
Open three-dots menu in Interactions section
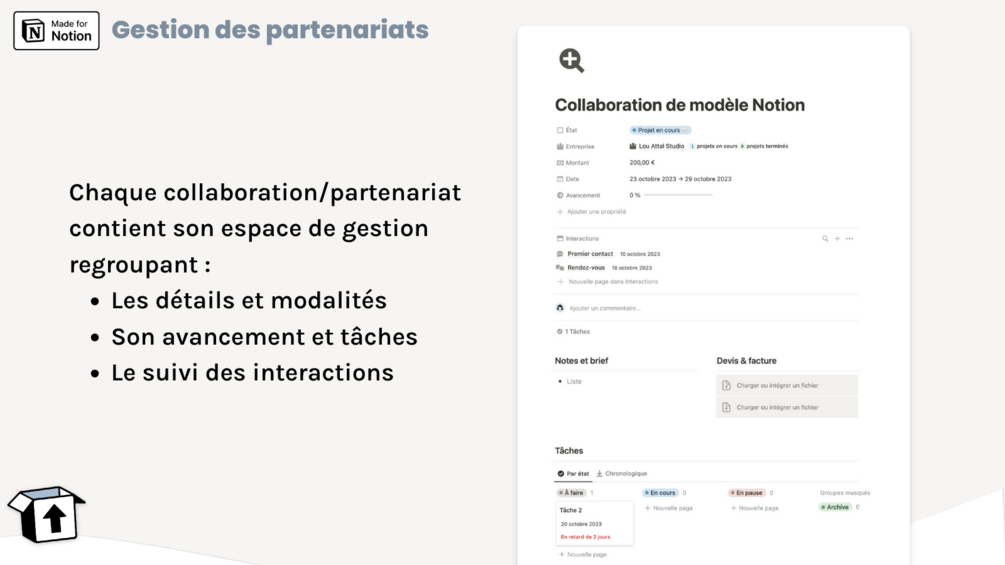[x=849, y=239]
